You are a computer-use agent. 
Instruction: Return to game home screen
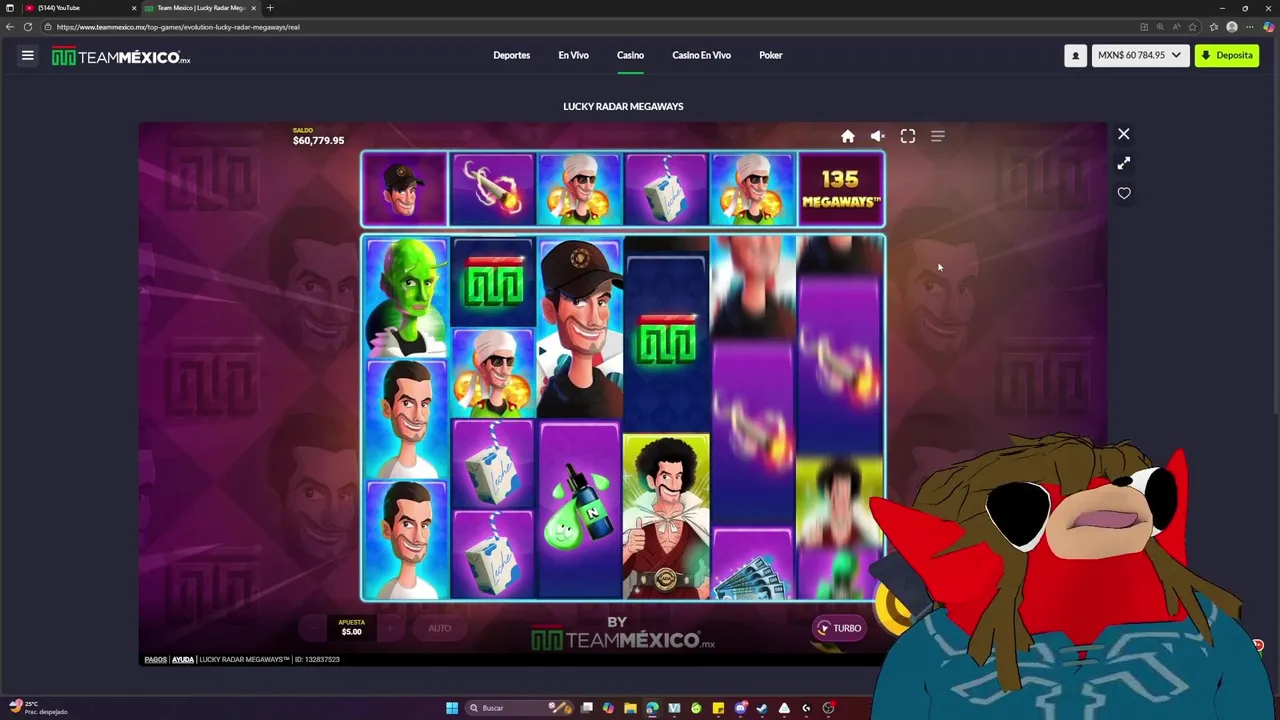click(x=848, y=136)
